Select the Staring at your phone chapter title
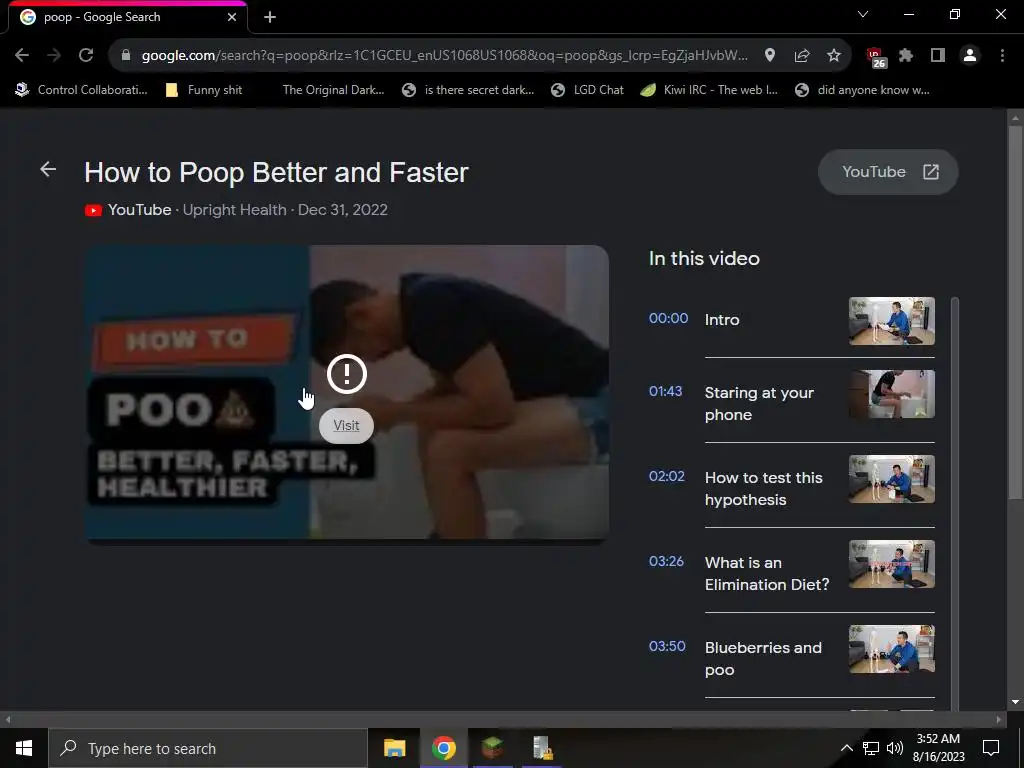 point(759,404)
